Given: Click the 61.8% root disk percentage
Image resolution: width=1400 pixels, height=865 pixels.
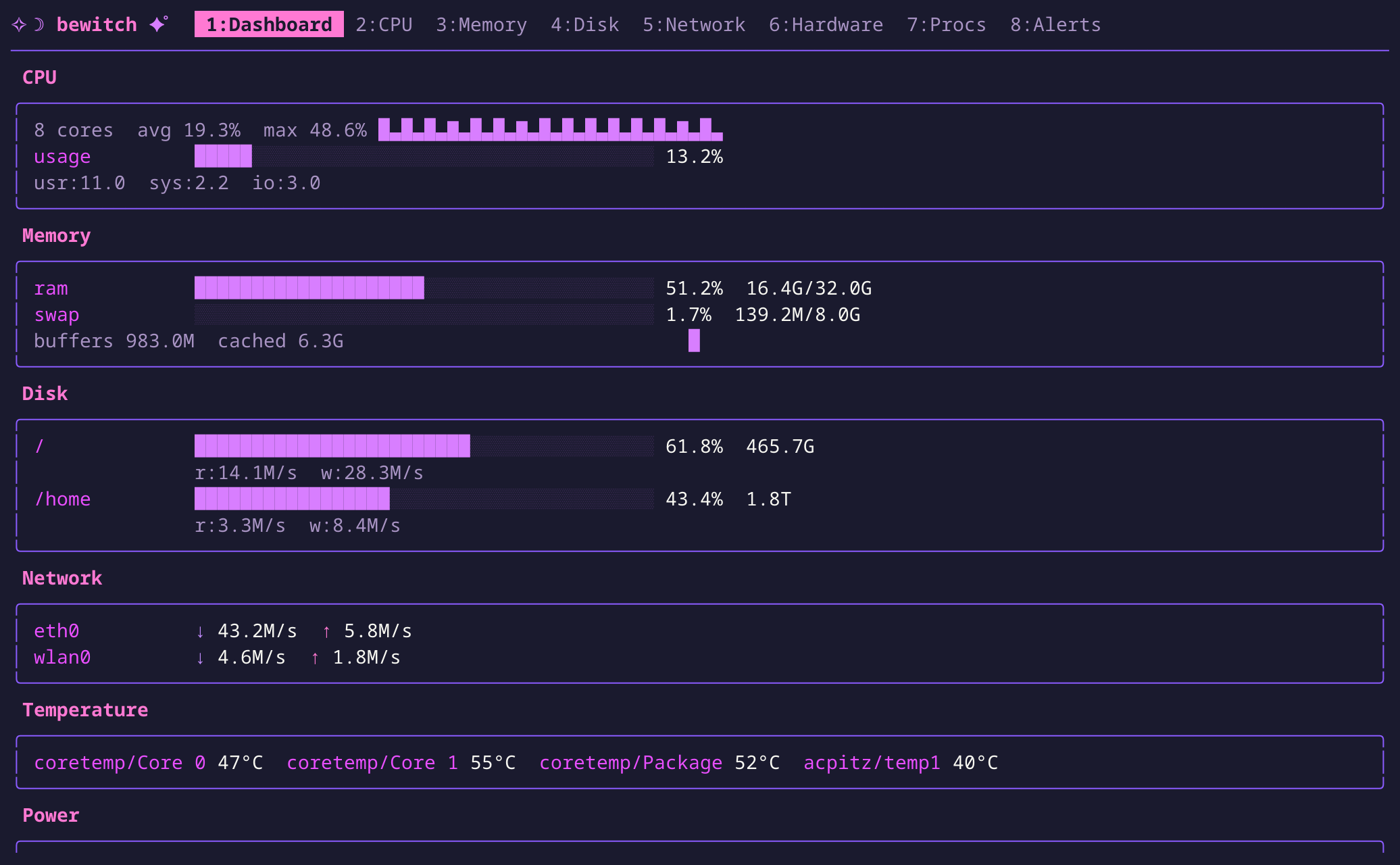Looking at the screenshot, I should 694,446.
